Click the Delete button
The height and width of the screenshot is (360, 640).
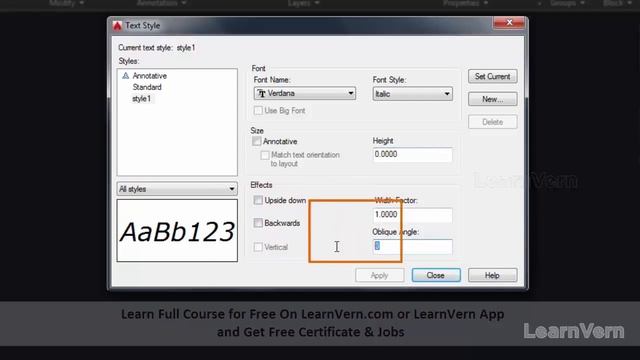[493, 122]
